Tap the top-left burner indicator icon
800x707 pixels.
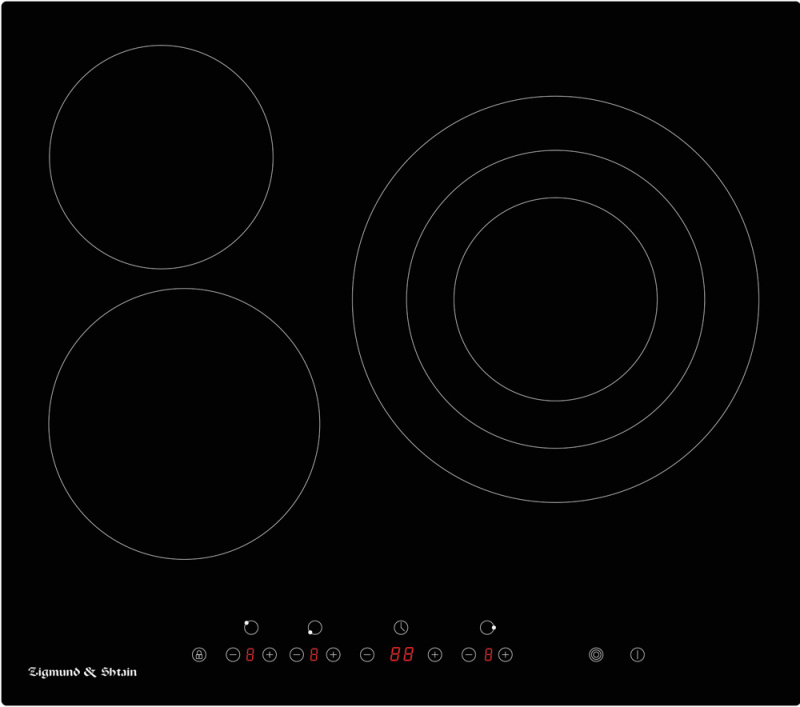(x=251, y=627)
